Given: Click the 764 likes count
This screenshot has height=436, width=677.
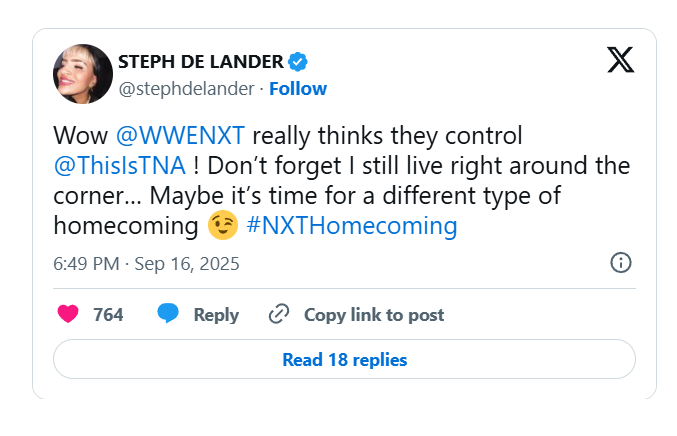Looking at the screenshot, I should pos(108,315).
